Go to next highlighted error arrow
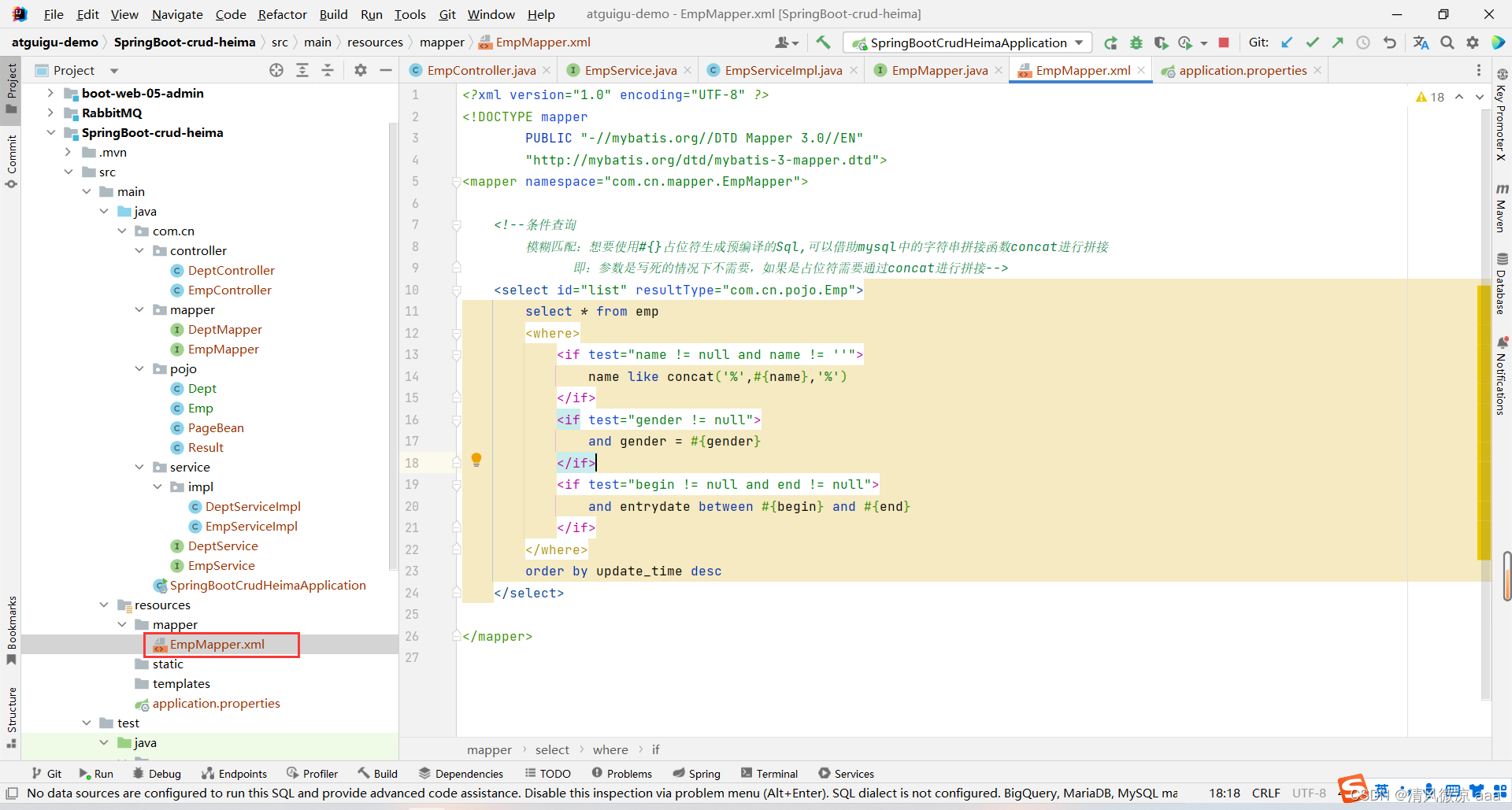1512x810 pixels. point(1480,97)
